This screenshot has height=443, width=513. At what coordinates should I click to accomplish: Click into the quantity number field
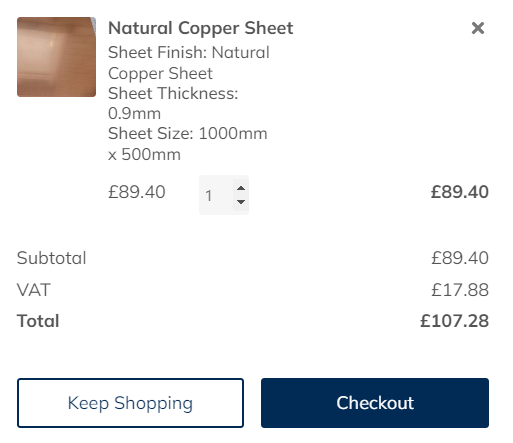(x=216, y=195)
